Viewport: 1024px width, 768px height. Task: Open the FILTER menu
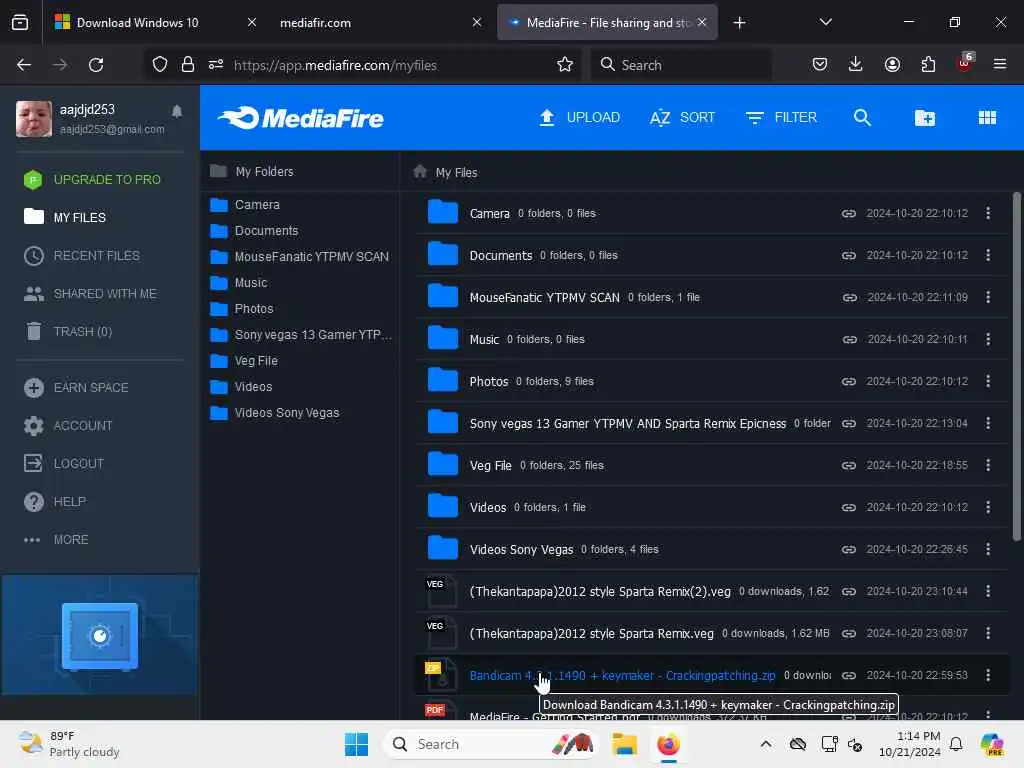[781, 118]
